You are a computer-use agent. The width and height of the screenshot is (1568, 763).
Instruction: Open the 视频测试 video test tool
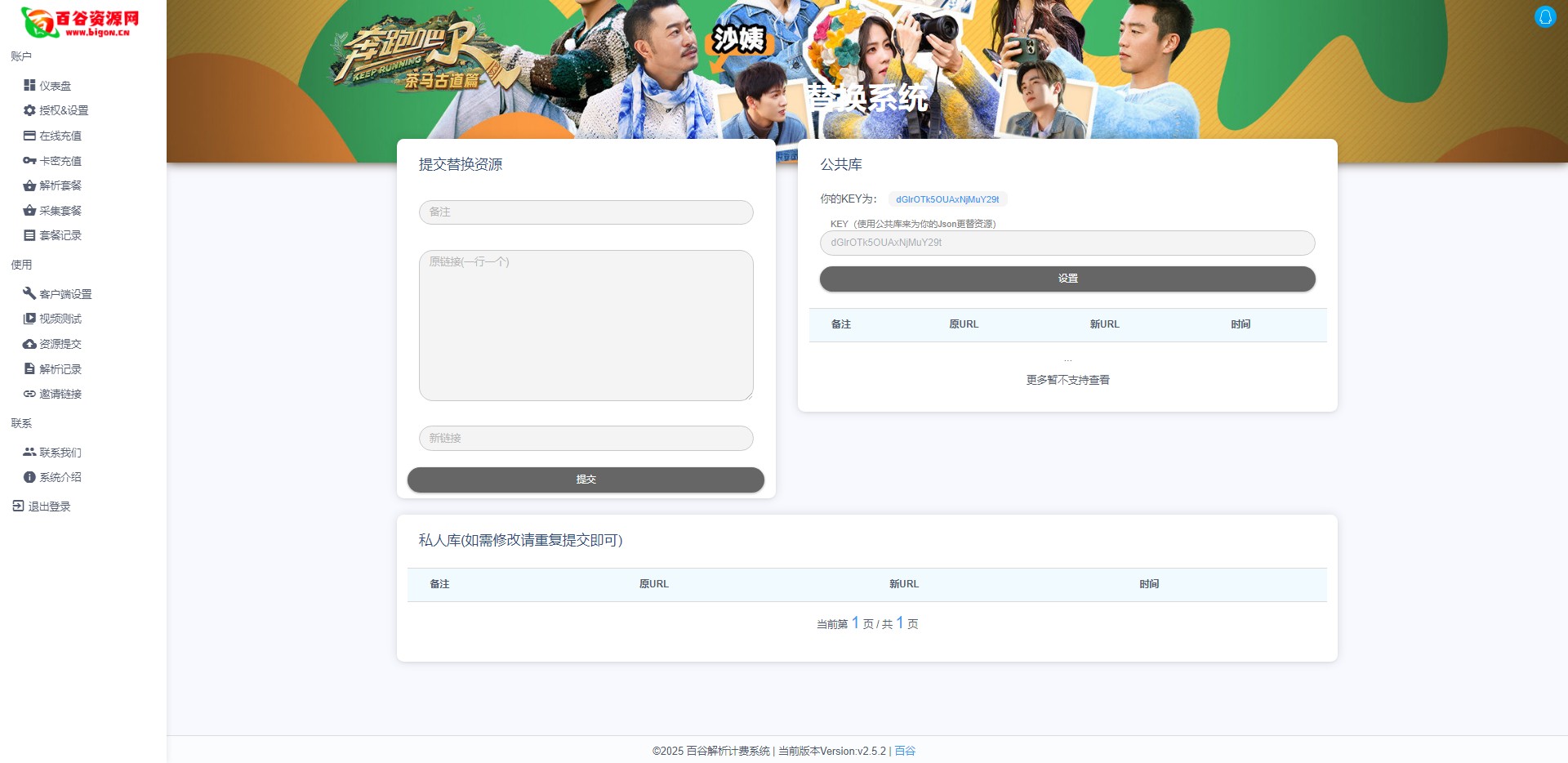[59, 319]
